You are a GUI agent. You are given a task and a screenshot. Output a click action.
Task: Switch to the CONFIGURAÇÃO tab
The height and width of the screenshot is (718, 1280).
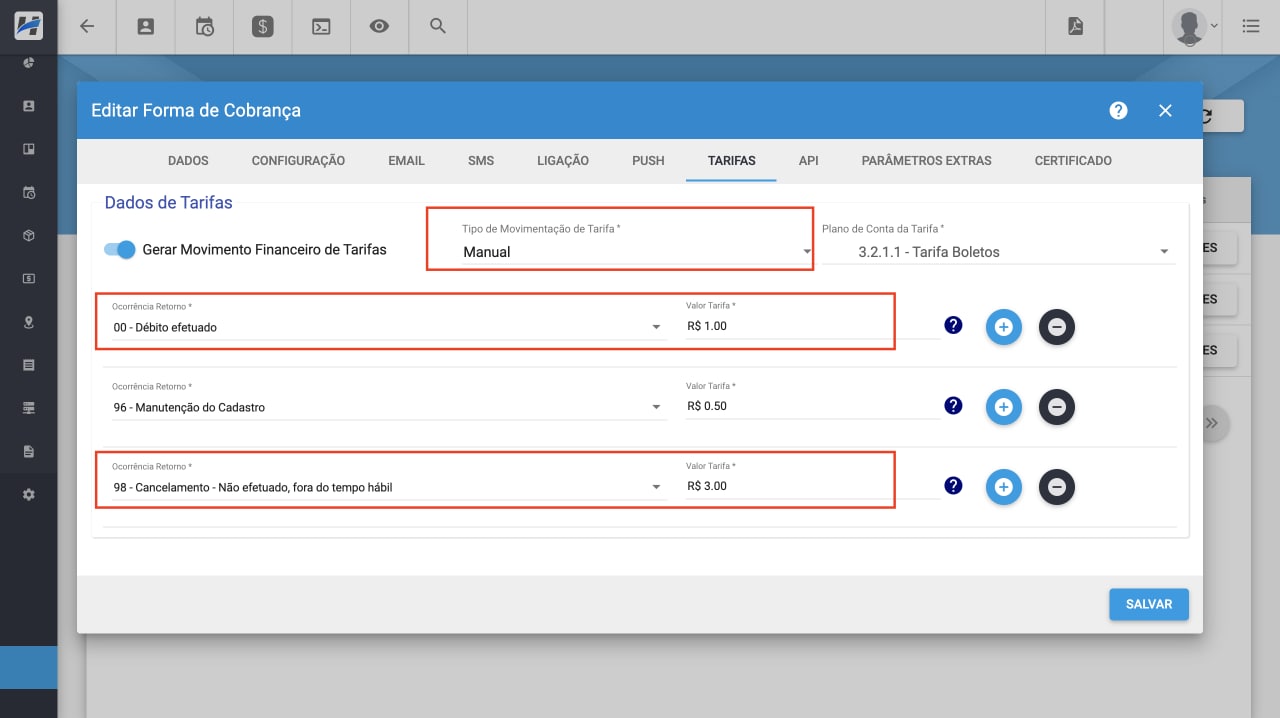pos(298,160)
